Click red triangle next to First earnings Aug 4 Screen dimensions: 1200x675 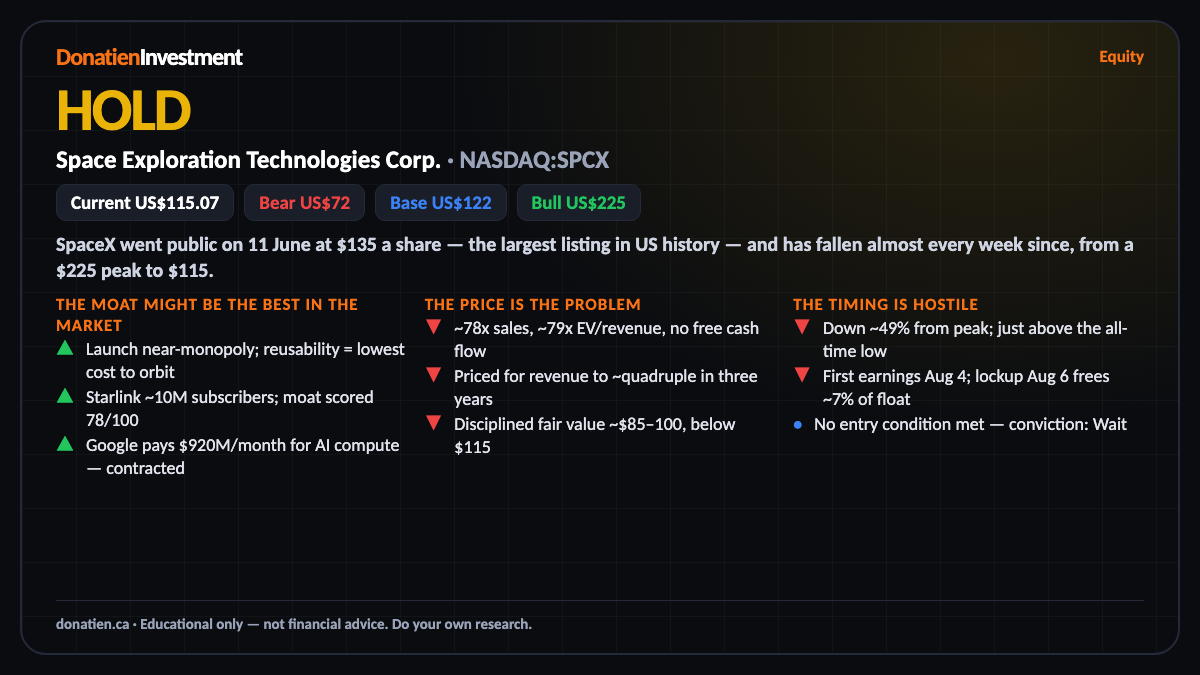point(802,376)
